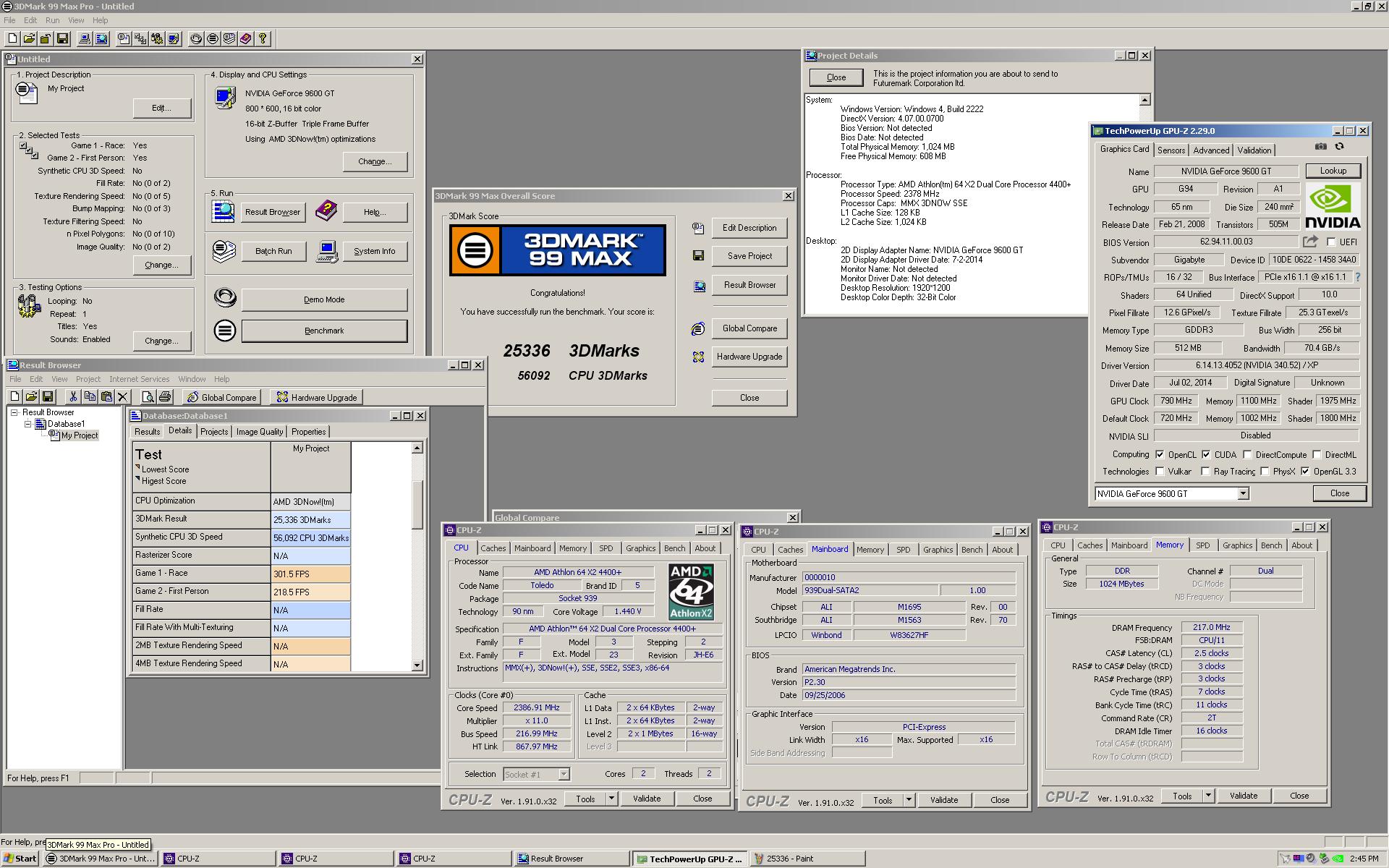The width and height of the screenshot is (1389, 868).
Task: Click the Copy icon in Result Browser toolbar
Action: 90,396
